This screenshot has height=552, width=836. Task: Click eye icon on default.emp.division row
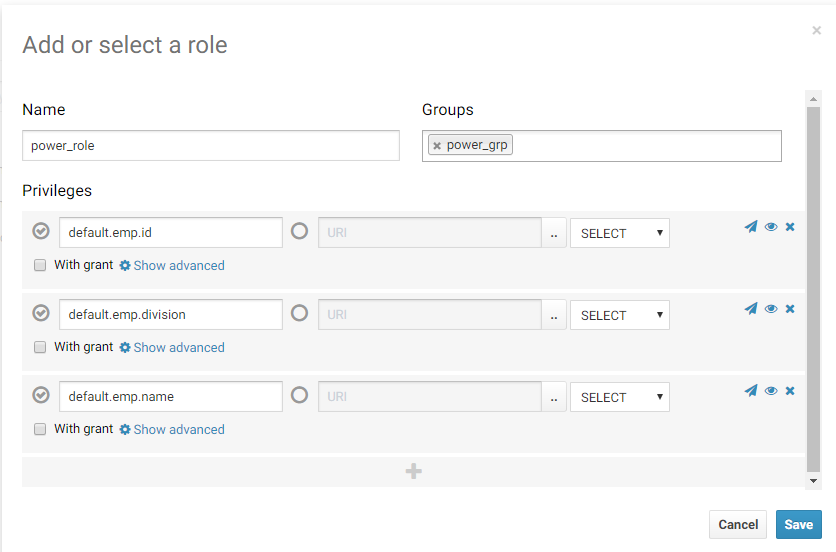(771, 309)
